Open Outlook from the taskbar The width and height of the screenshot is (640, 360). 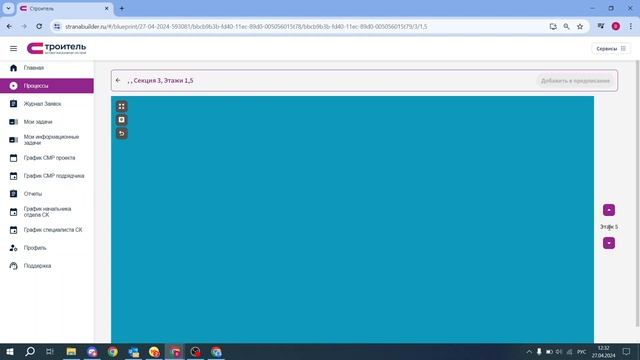tap(133, 352)
